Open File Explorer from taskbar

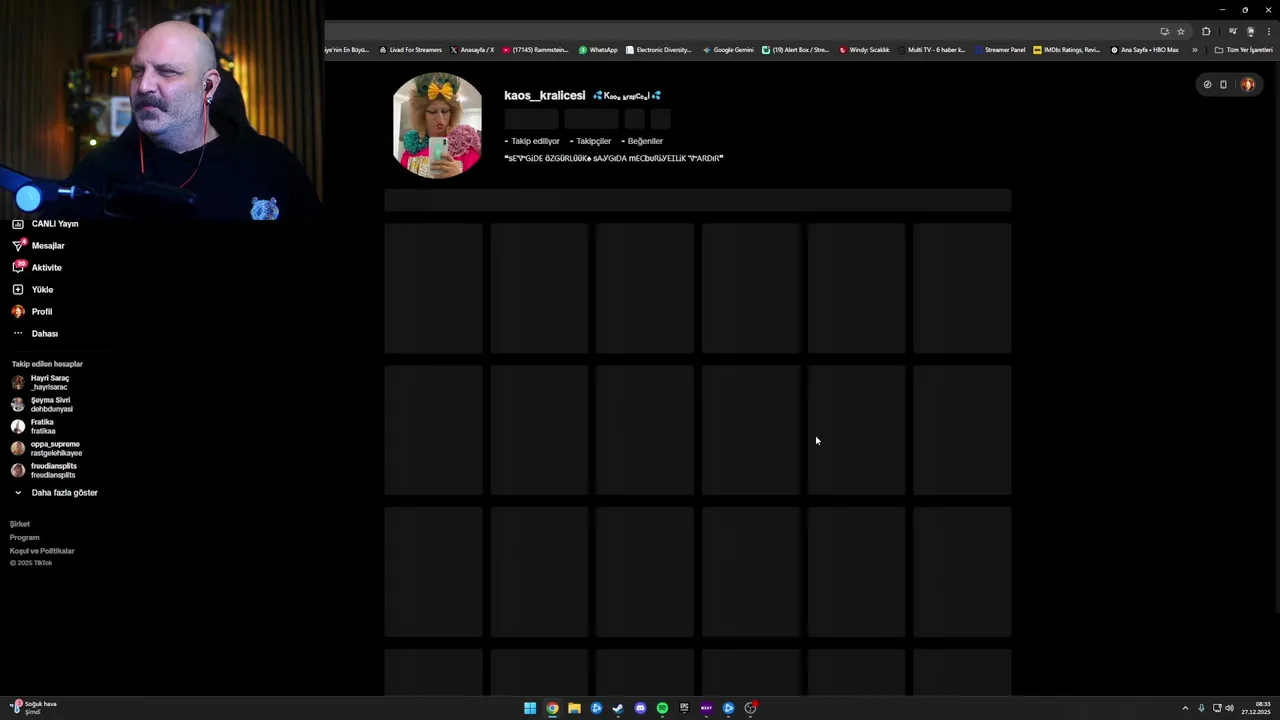(574, 708)
